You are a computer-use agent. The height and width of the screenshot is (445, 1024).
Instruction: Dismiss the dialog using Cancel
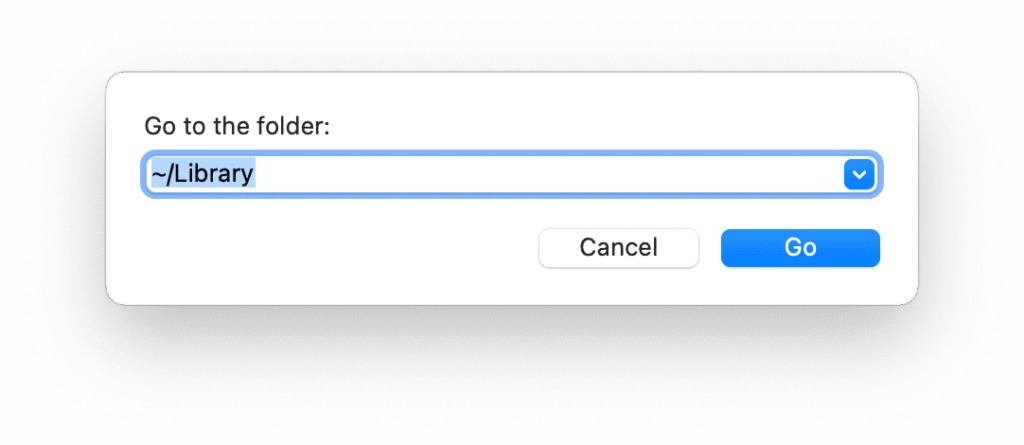point(618,248)
